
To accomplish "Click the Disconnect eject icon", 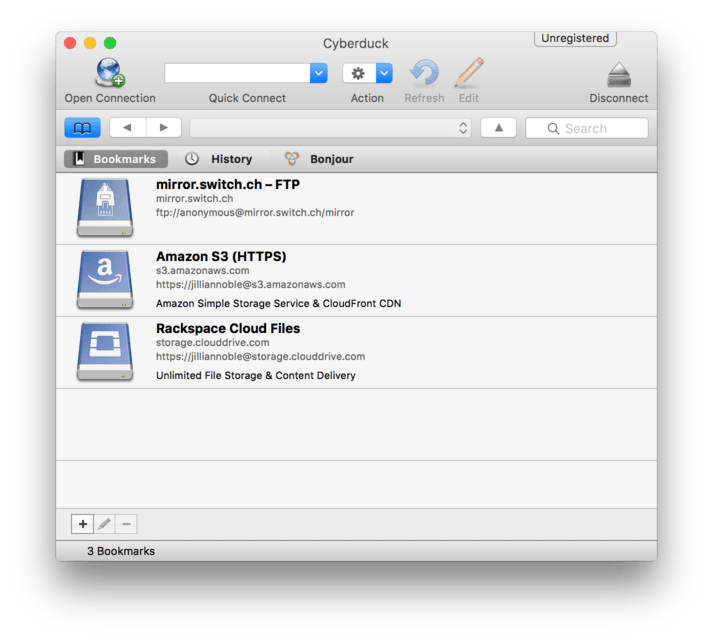I will (x=619, y=74).
